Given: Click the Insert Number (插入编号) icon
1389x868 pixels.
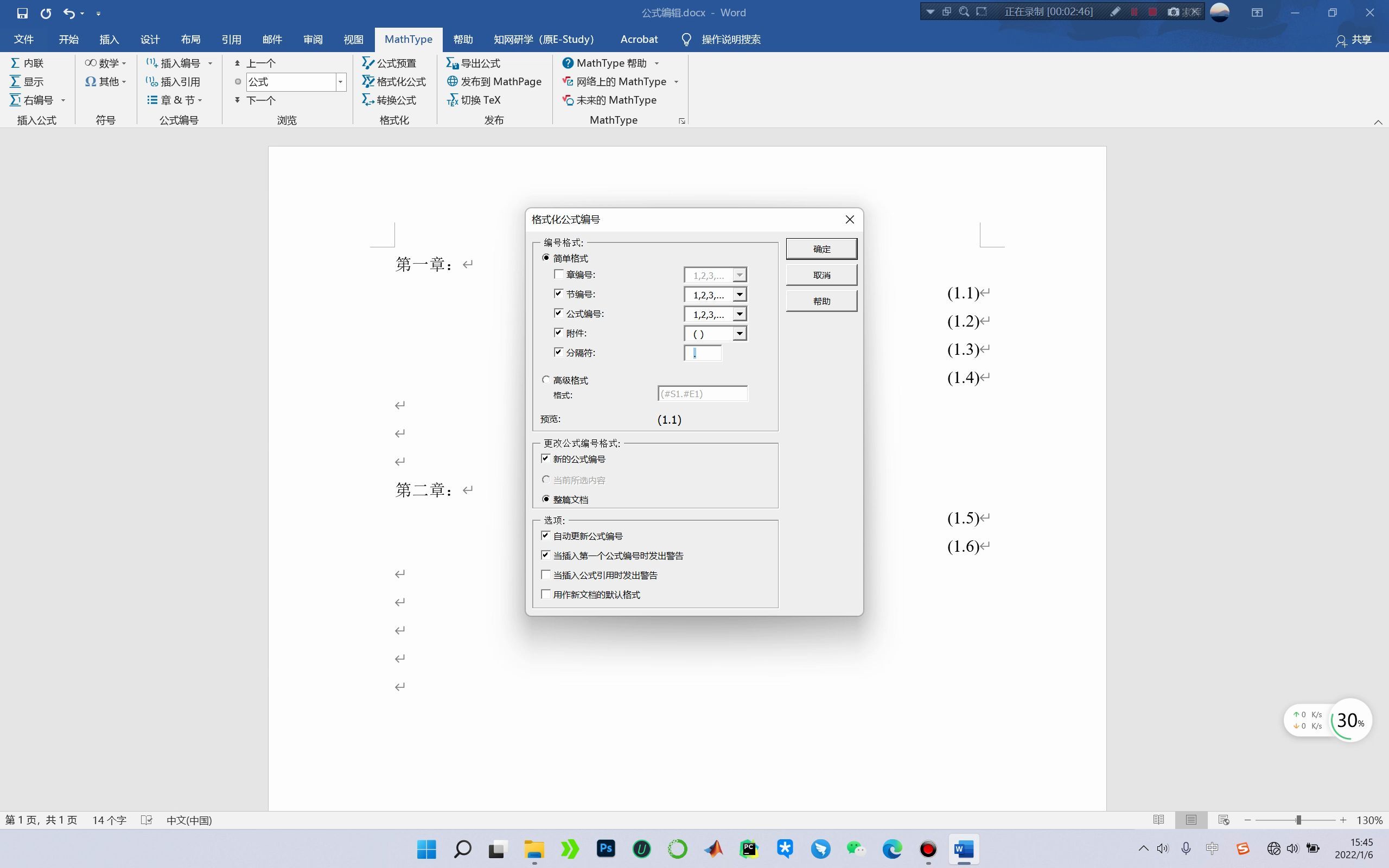Looking at the screenshot, I should (151, 63).
